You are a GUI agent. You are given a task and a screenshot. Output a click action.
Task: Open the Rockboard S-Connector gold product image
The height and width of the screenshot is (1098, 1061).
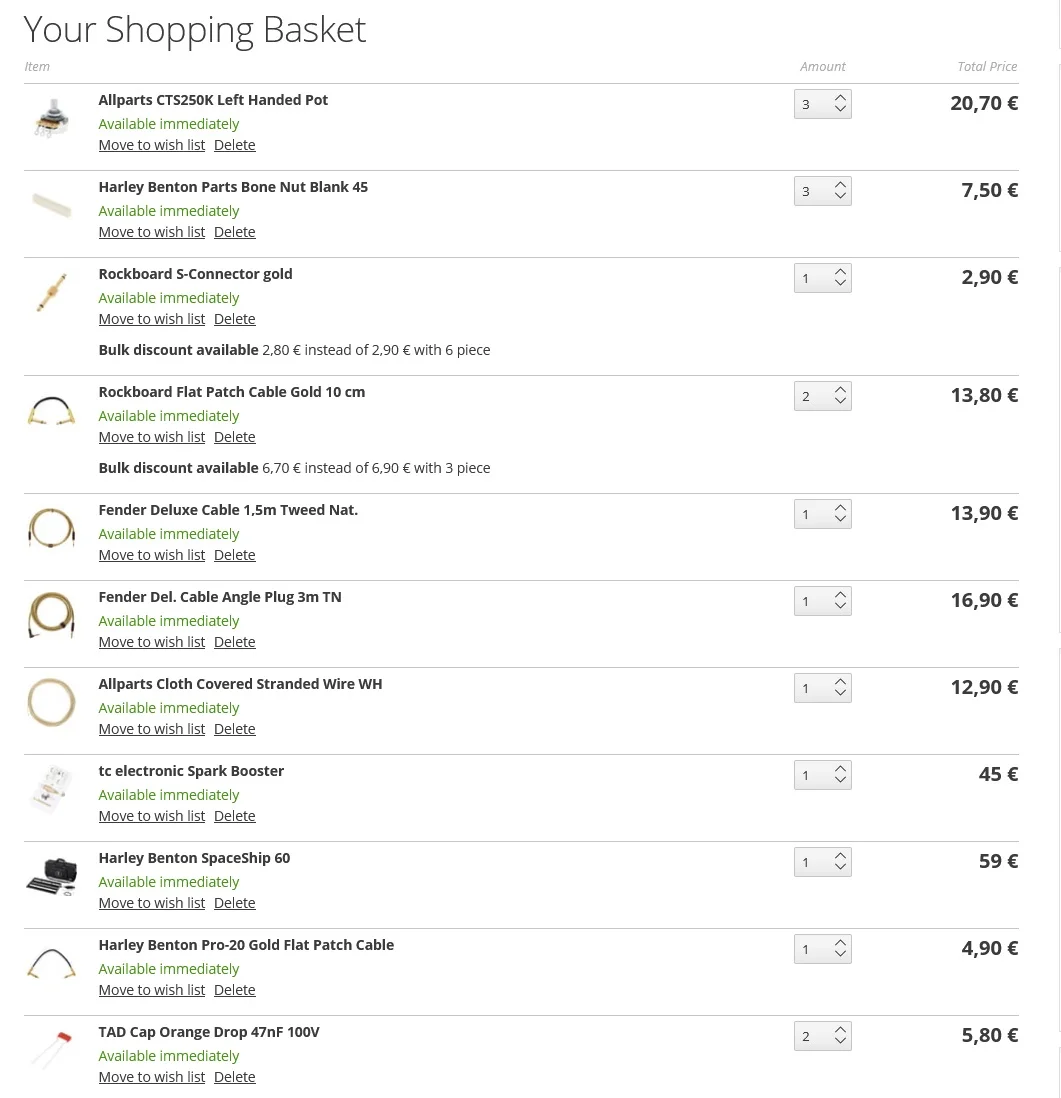click(x=51, y=292)
